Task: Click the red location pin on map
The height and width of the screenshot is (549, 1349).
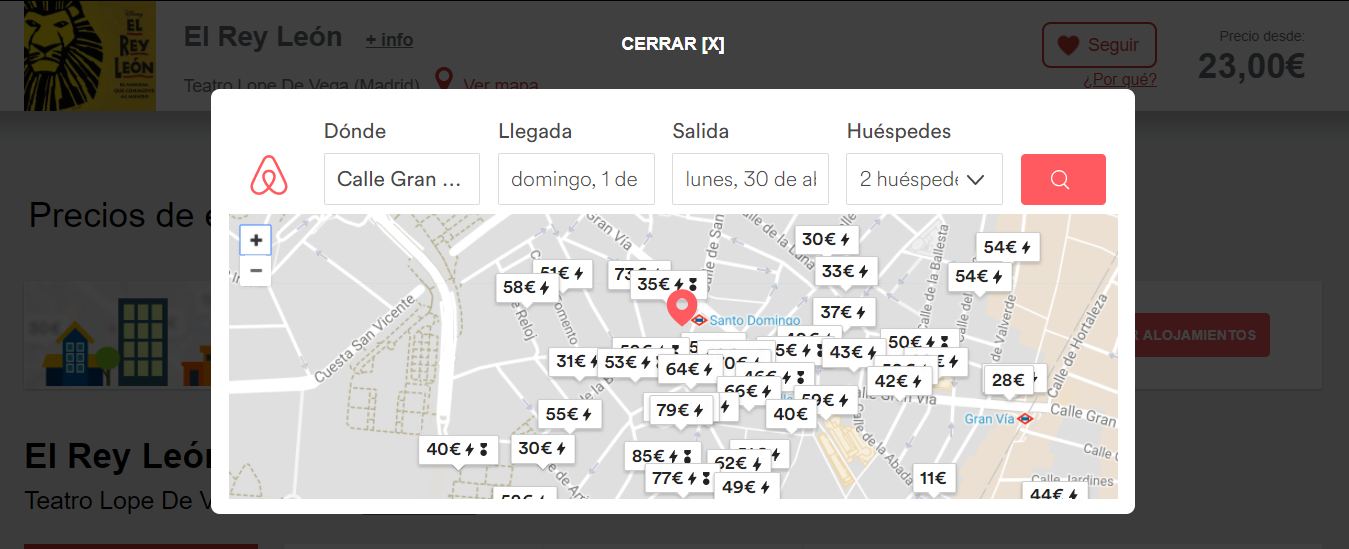Action: click(682, 307)
